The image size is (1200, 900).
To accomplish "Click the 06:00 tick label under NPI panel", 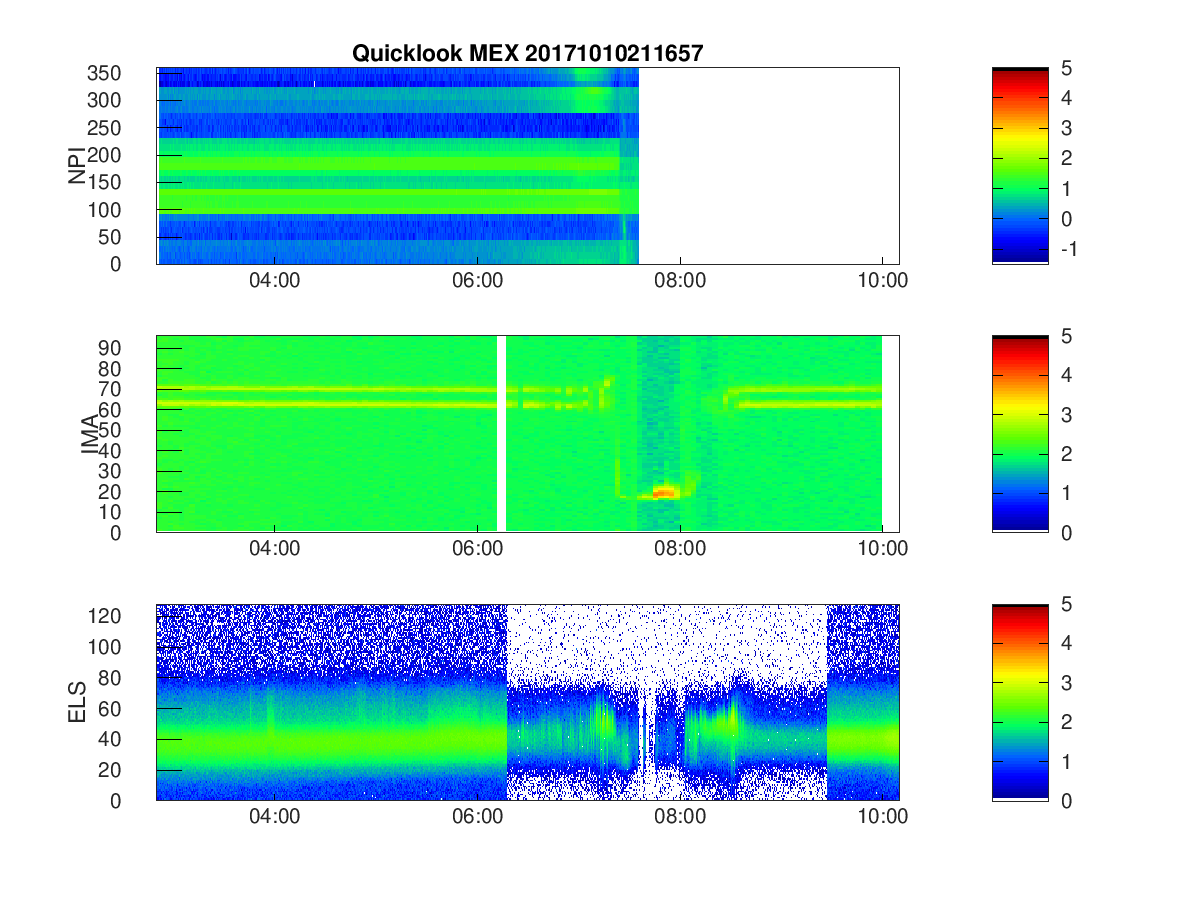I will (477, 281).
